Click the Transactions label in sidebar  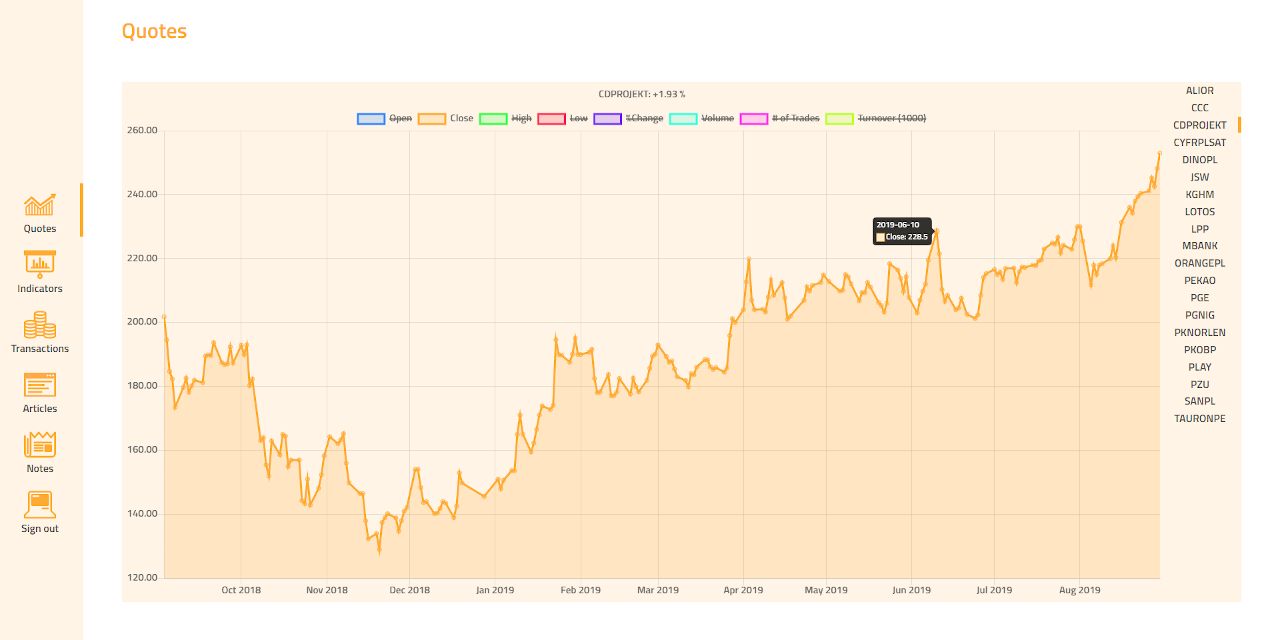point(40,349)
